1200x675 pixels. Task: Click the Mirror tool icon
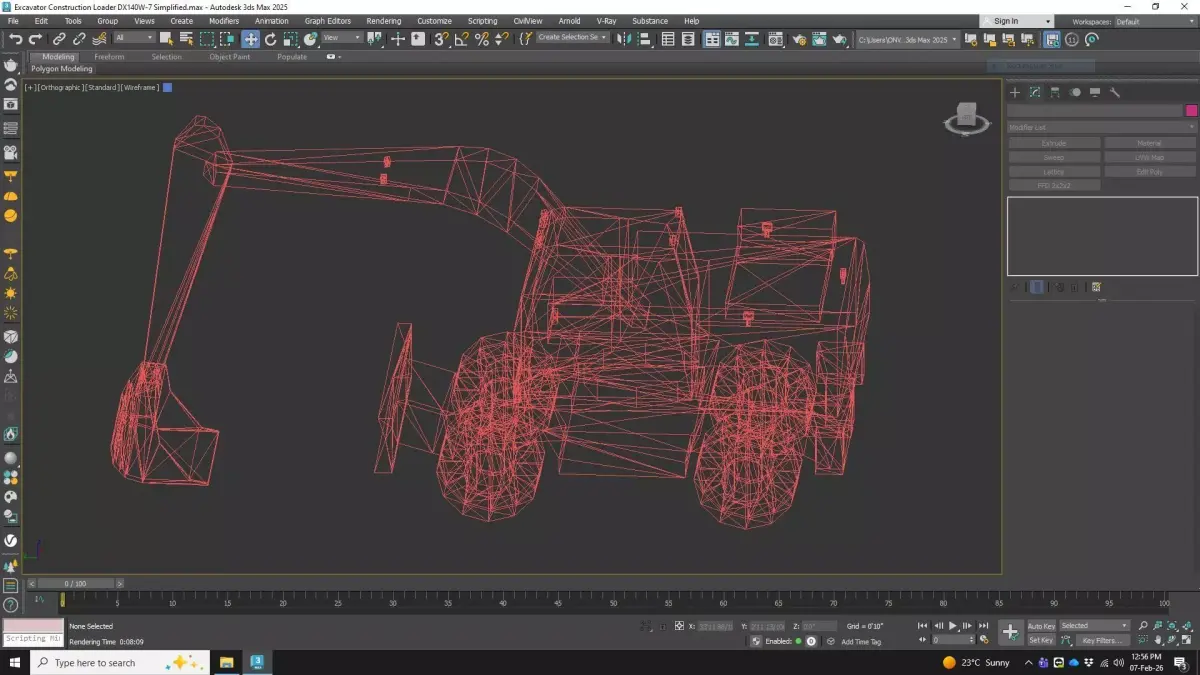click(x=622, y=39)
